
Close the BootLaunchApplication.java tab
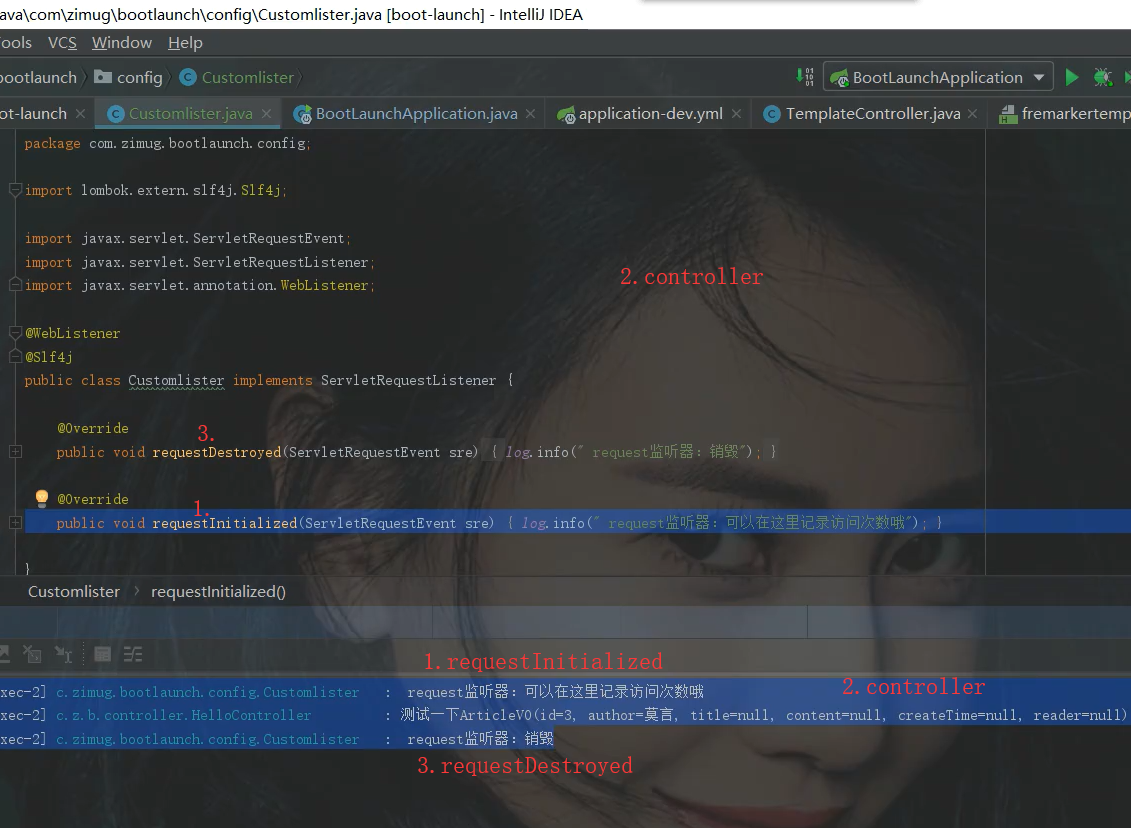tap(530, 114)
